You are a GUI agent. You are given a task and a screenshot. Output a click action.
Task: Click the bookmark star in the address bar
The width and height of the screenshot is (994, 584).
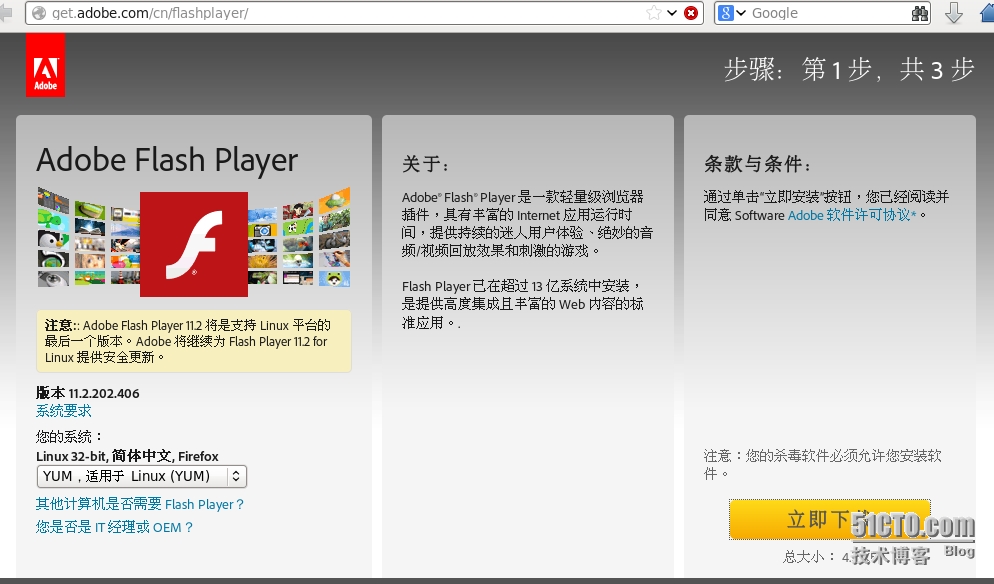[x=654, y=13]
